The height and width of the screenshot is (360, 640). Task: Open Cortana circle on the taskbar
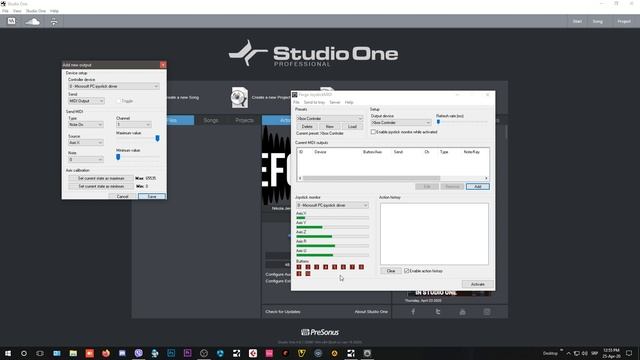(x=24, y=353)
